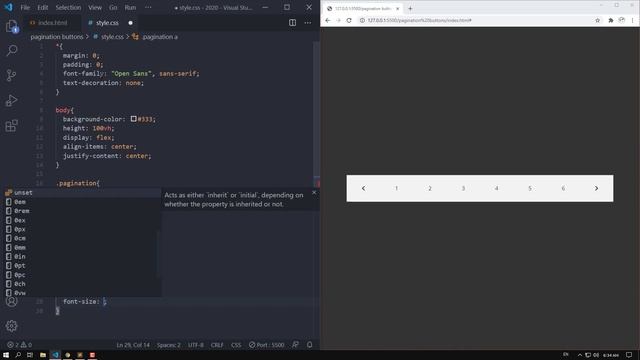Click the split editor right icon
The image size is (640, 360).
293,23
